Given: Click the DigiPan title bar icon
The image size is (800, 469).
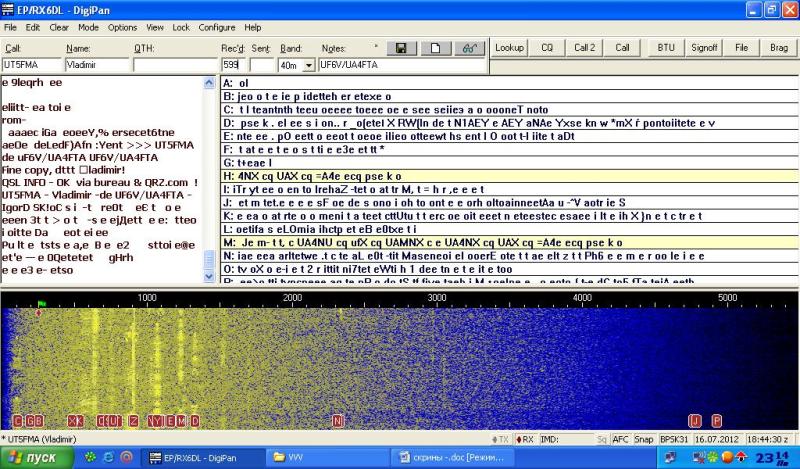Looking at the screenshot, I should 8,10.
